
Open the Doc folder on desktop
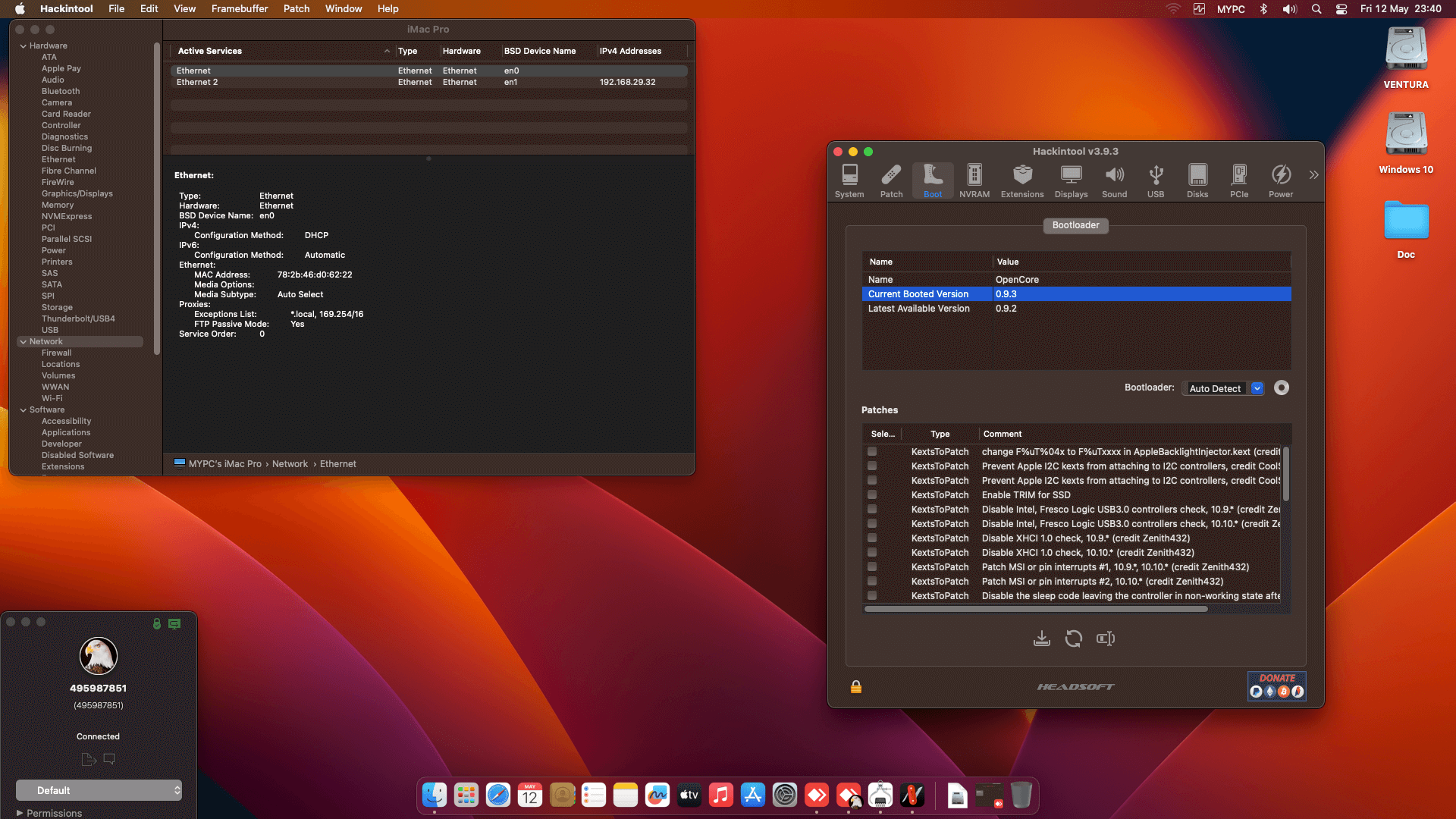1406,230
